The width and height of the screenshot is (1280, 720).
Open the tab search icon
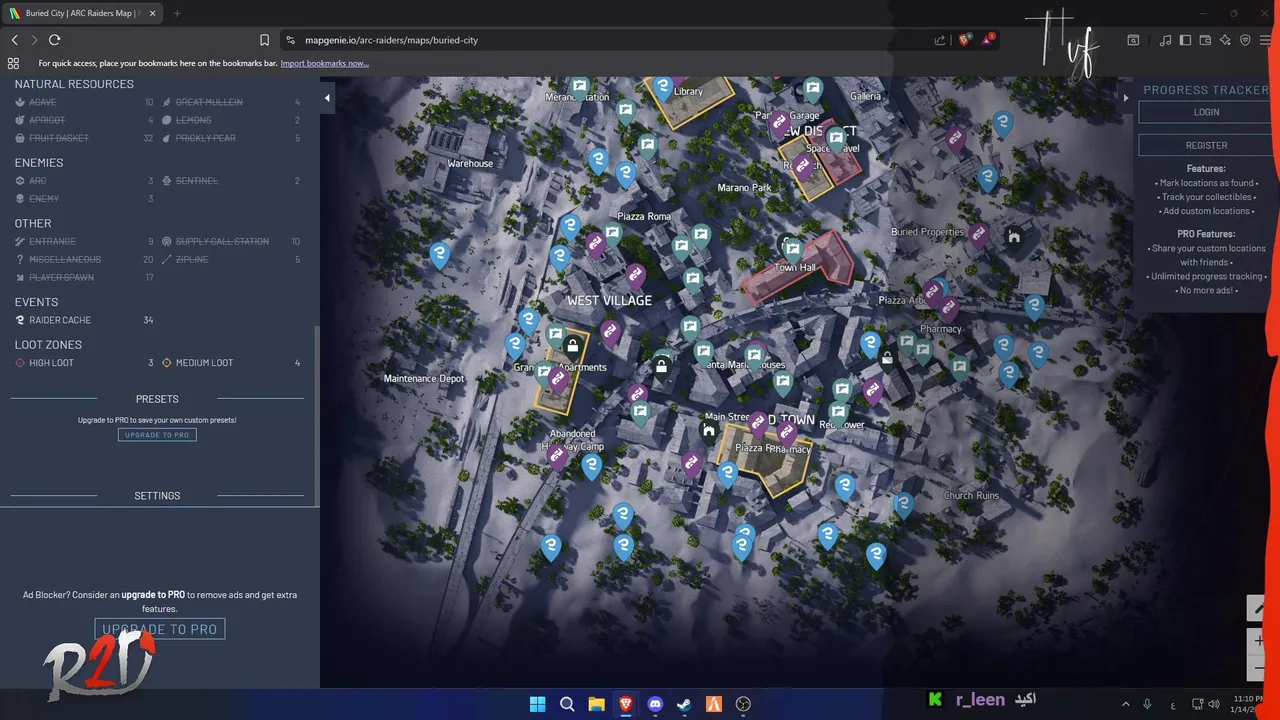click(1133, 40)
